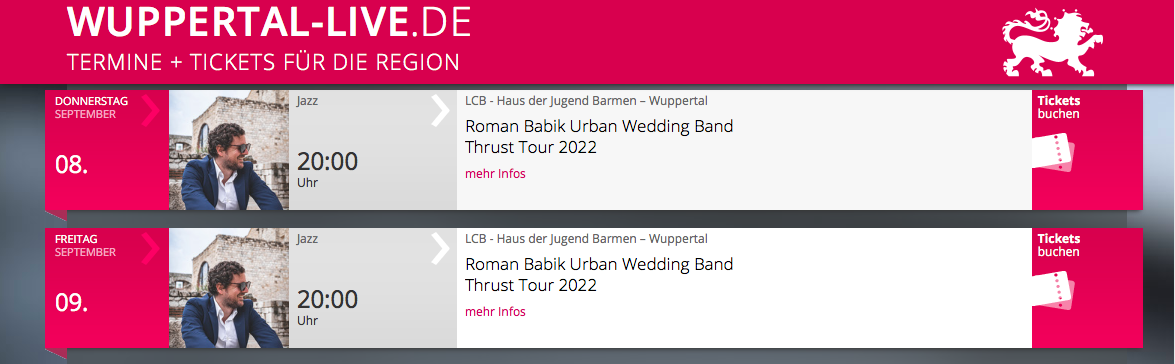Click LCB - Haus der Jugend Barmen venue on Thursday

(586, 101)
